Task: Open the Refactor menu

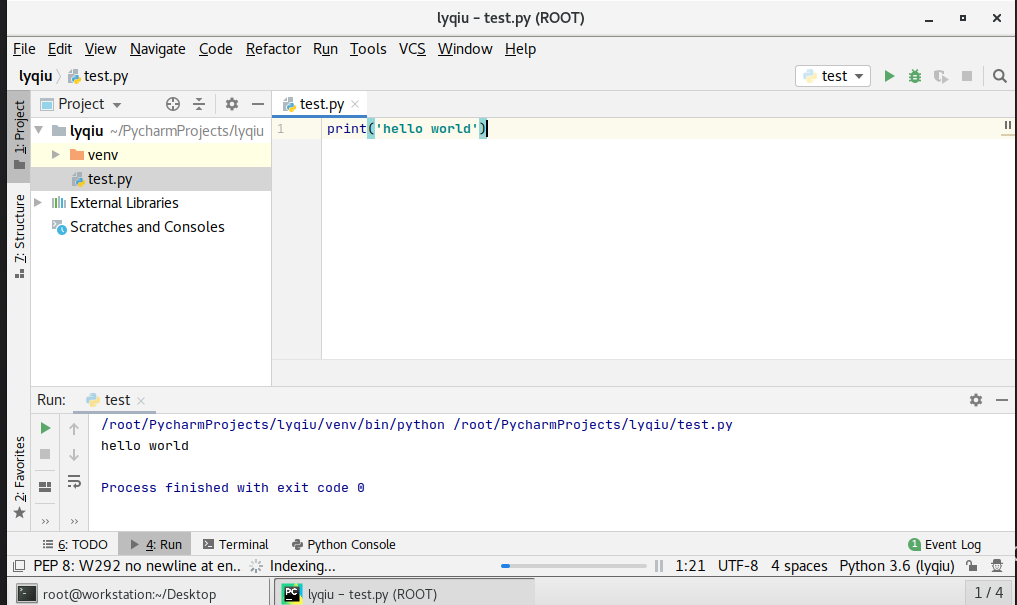Action: [273, 49]
